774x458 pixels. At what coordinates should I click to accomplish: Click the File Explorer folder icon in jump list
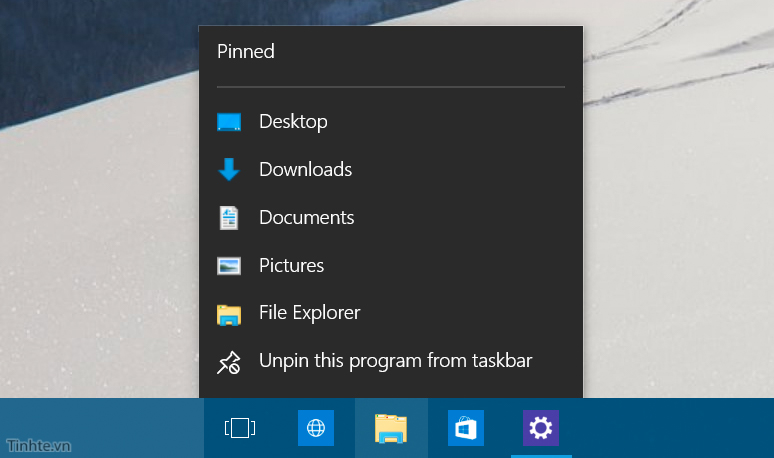[x=229, y=314]
